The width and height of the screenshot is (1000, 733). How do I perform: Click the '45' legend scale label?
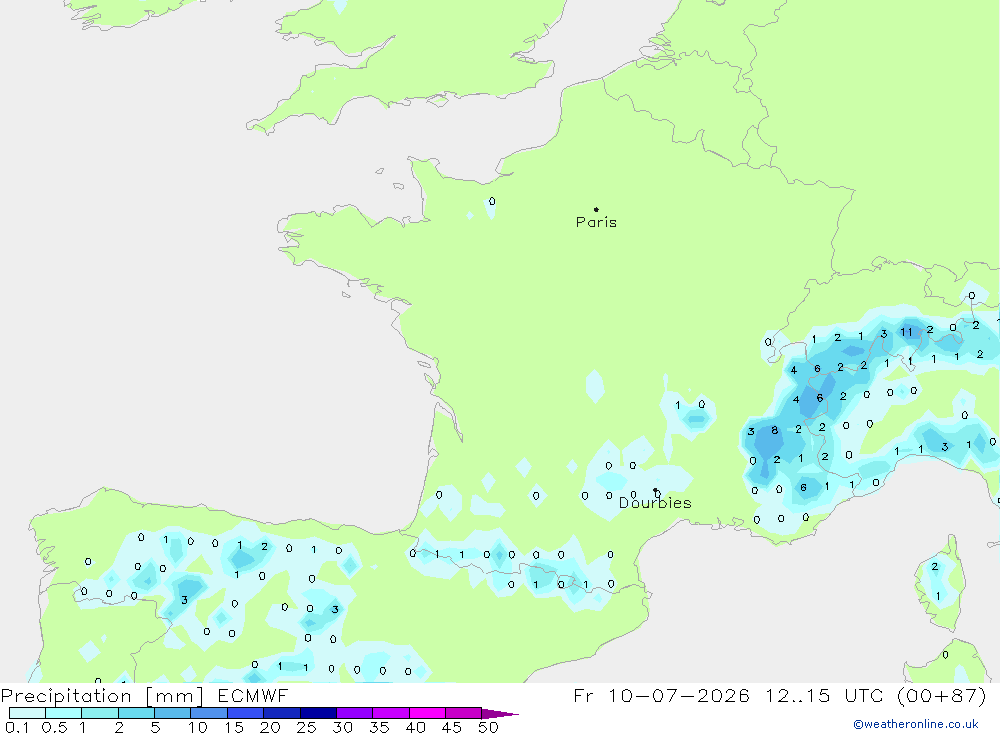point(452,727)
